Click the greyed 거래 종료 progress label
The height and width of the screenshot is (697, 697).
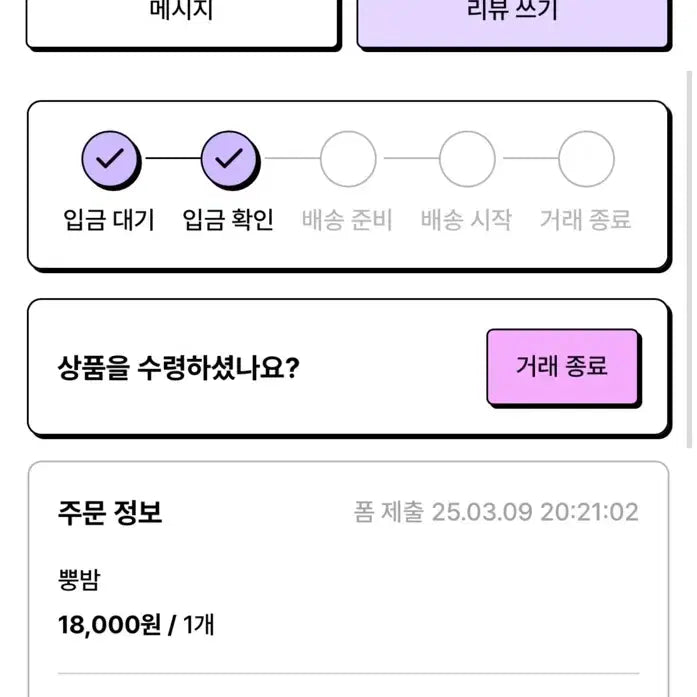(x=586, y=220)
